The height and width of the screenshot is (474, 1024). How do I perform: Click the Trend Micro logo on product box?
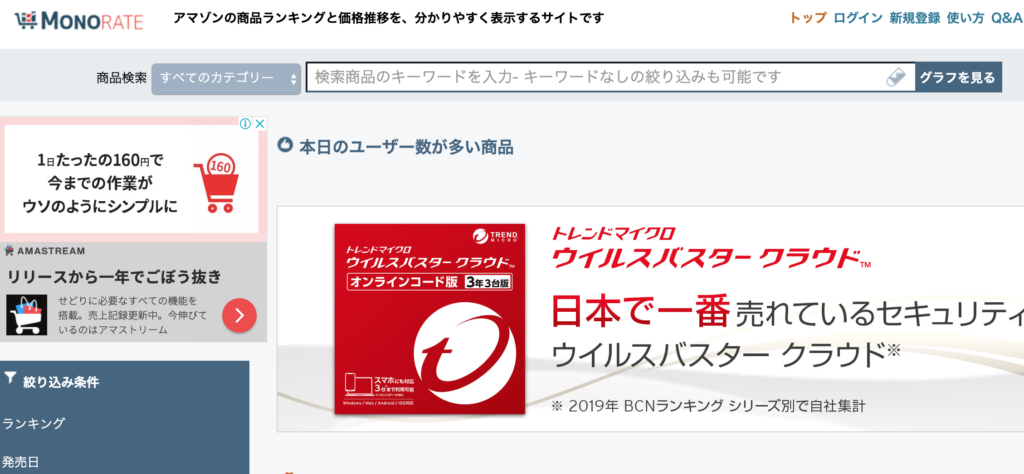tap(495, 238)
